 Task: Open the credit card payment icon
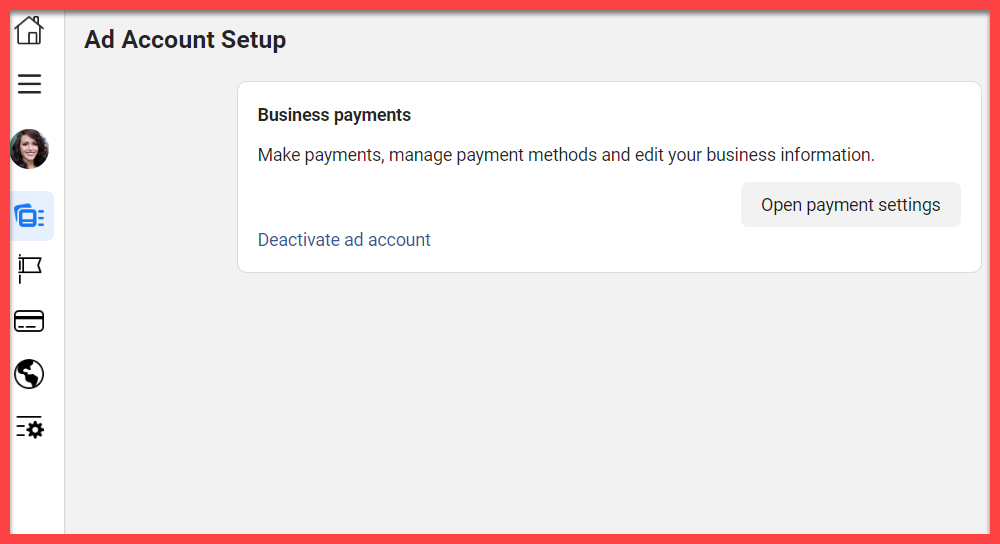29,321
